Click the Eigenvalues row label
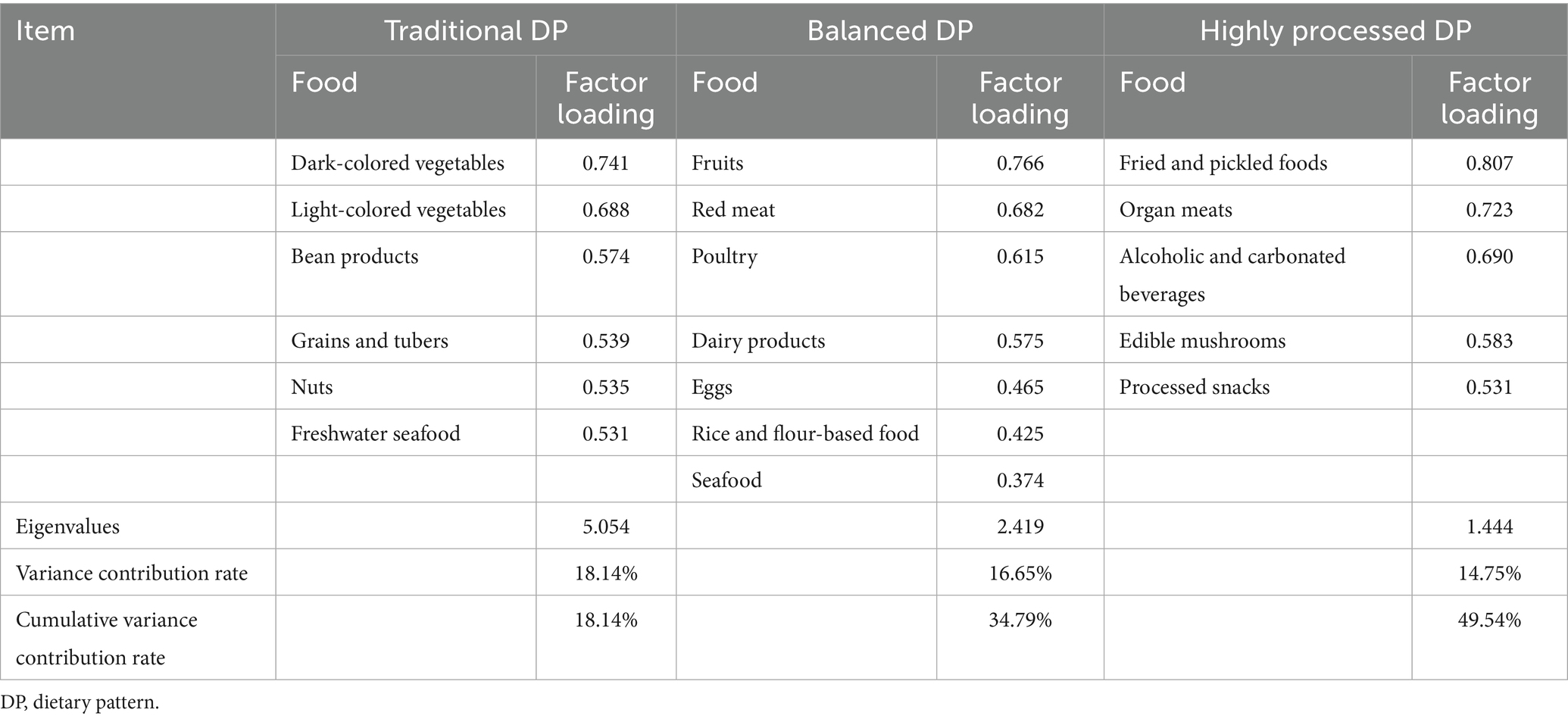 [67, 527]
